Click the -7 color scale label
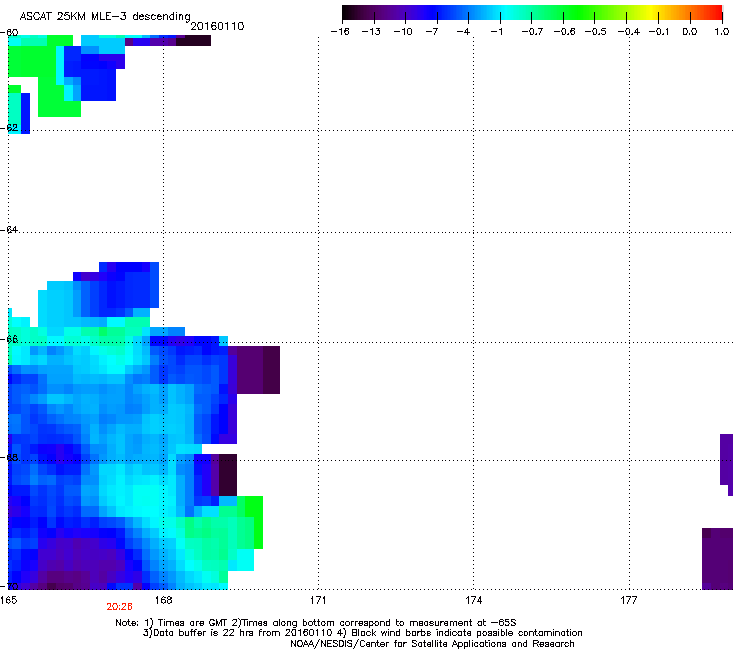The image size is (740, 650). click(x=432, y=32)
